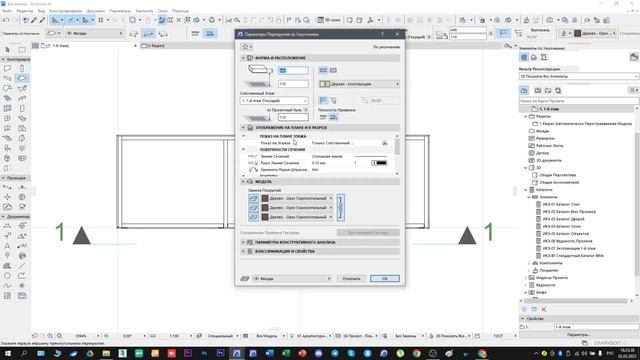Select the Shell tool in the toolbox
This screenshot has width=640, height=360.
click(22, 88)
